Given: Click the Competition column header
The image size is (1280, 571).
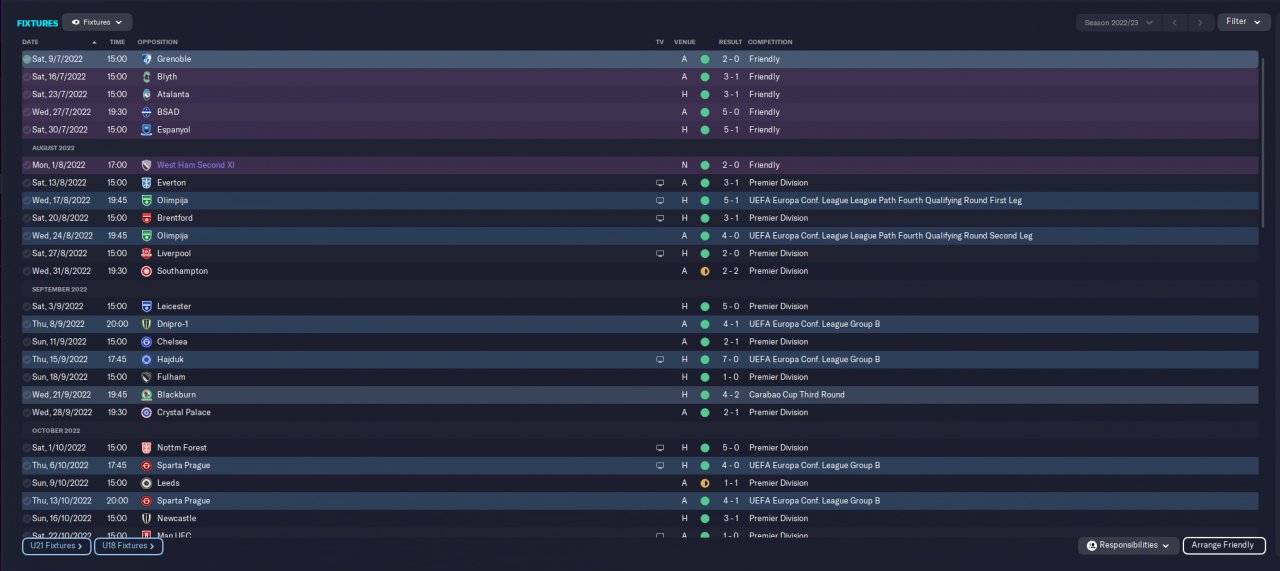Looking at the screenshot, I should (770, 42).
